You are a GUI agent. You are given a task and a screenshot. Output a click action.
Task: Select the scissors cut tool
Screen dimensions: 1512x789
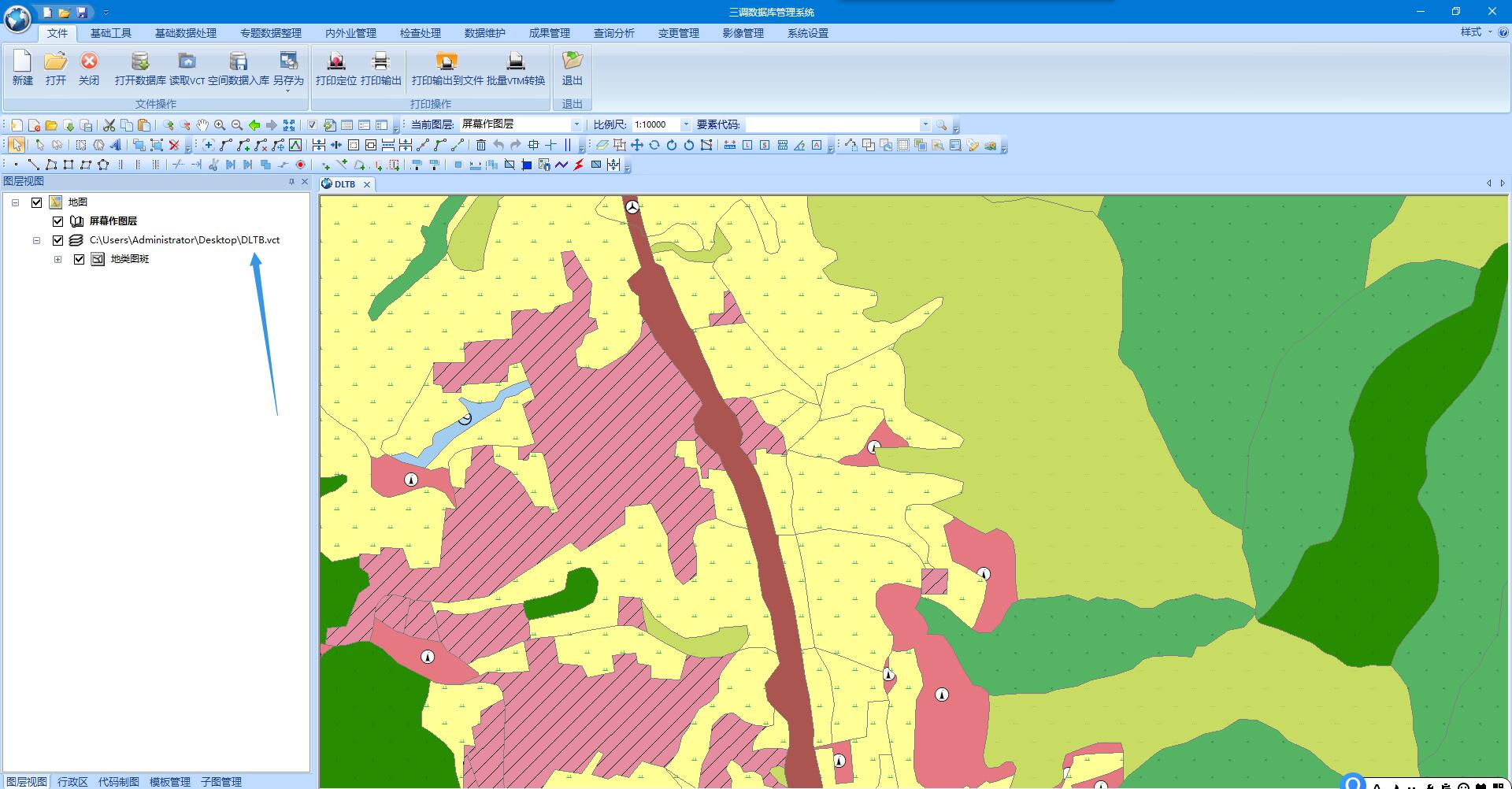click(x=109, y=125)
